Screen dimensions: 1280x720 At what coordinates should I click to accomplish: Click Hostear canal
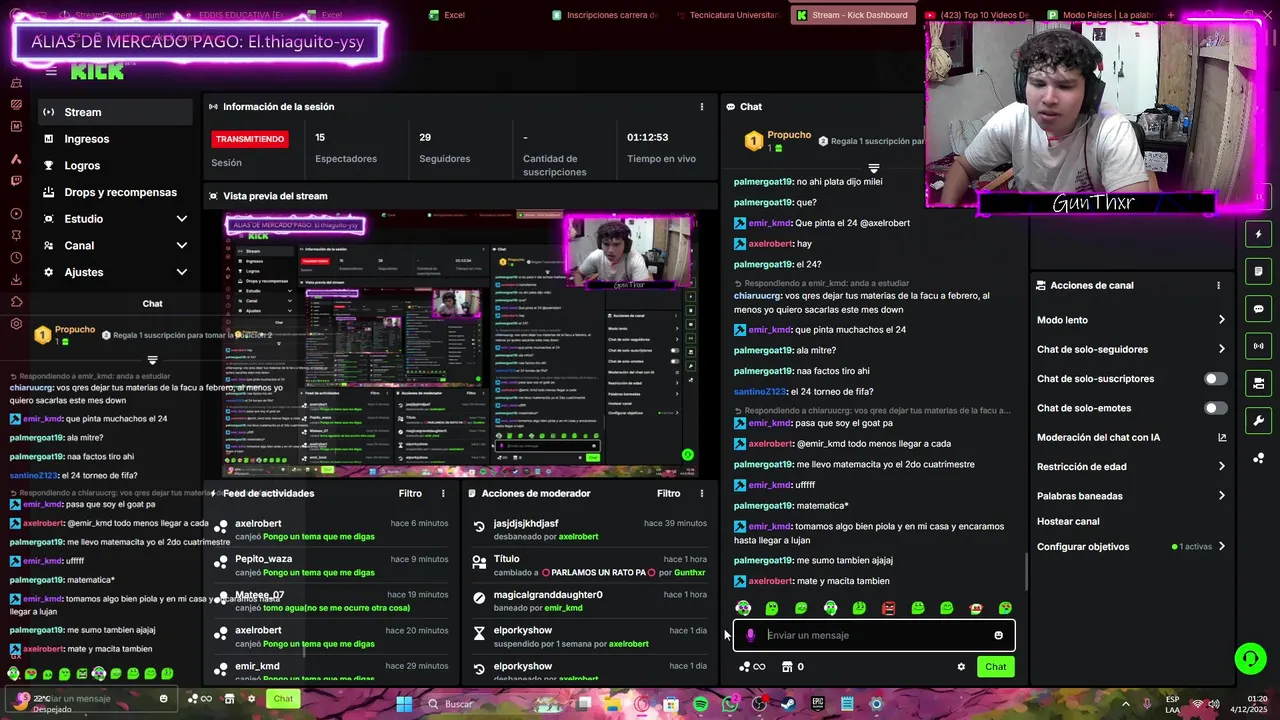1068,521
